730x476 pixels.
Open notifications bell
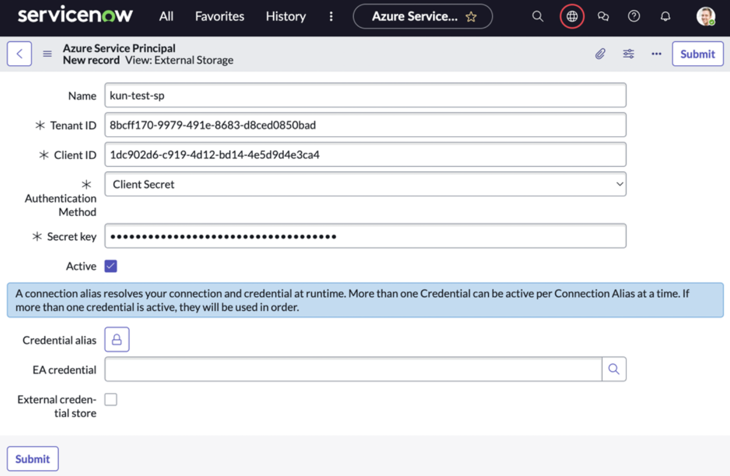[665, 16]
